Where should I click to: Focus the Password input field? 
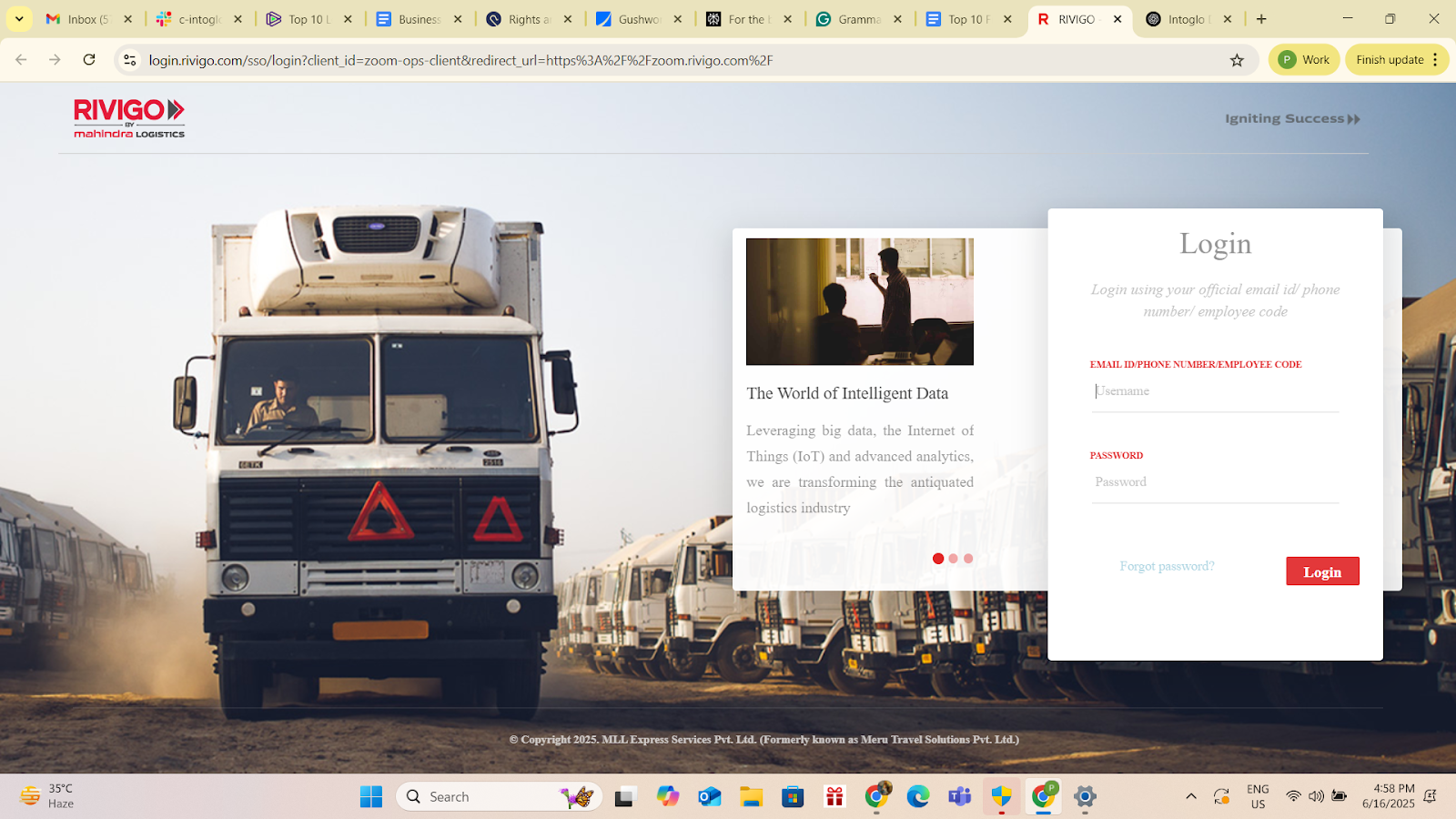[x=1215, y=482]
